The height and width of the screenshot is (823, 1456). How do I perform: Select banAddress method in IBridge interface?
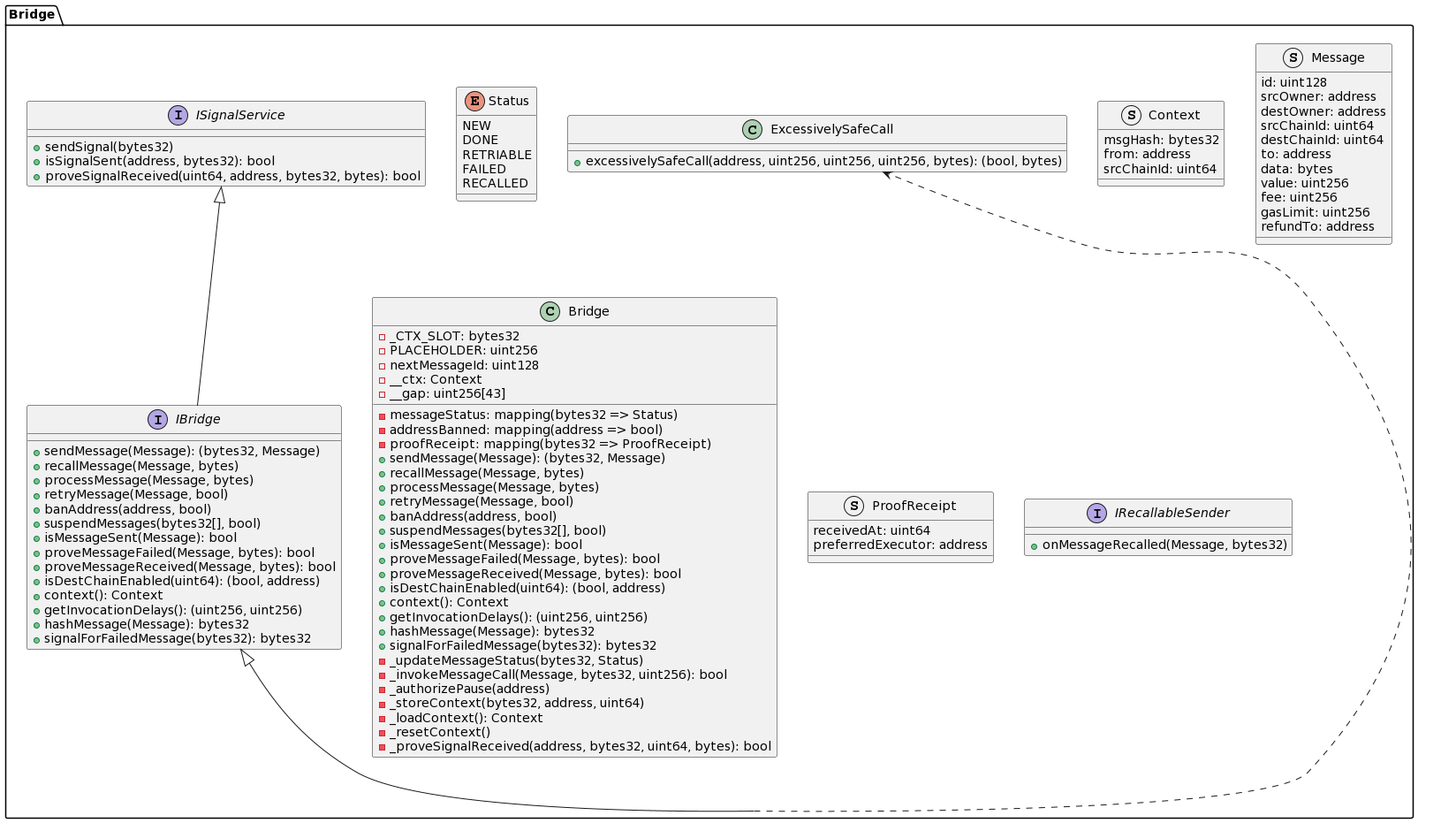point(127,509)
